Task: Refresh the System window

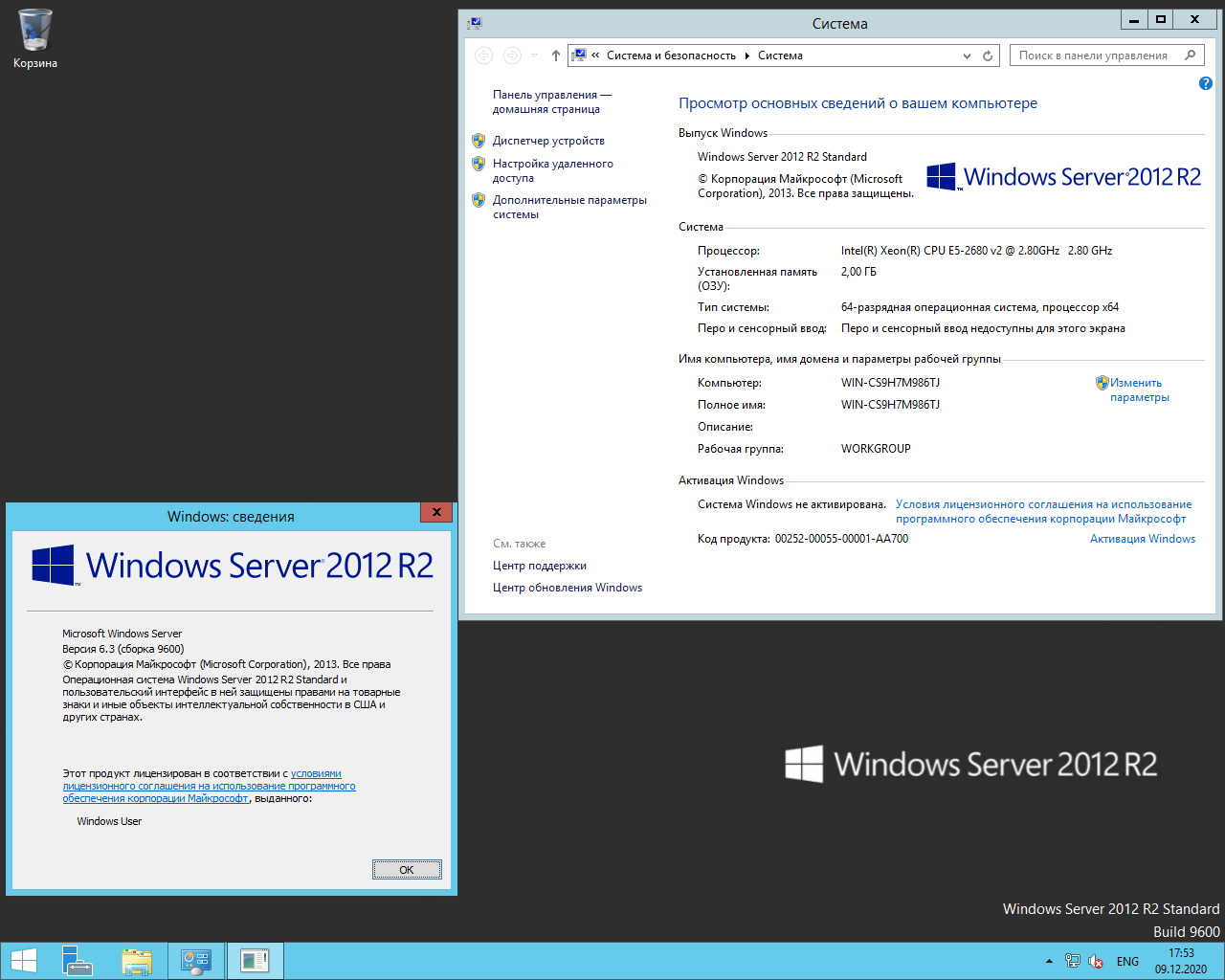Action: (x=988, y=56)
